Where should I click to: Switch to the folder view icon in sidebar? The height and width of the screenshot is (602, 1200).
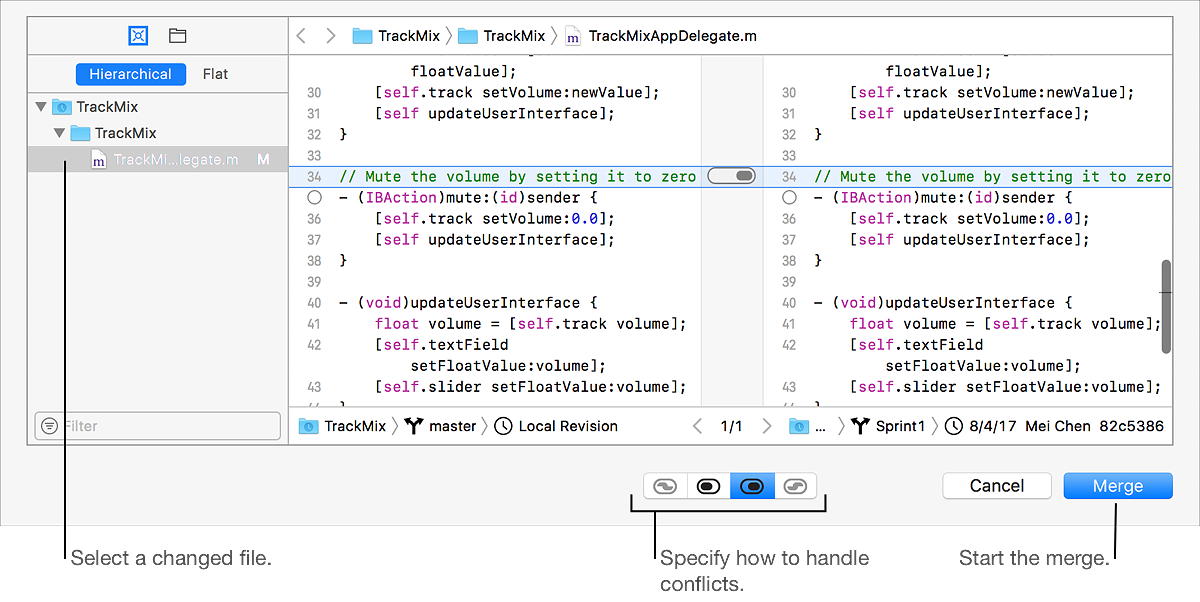177,36
